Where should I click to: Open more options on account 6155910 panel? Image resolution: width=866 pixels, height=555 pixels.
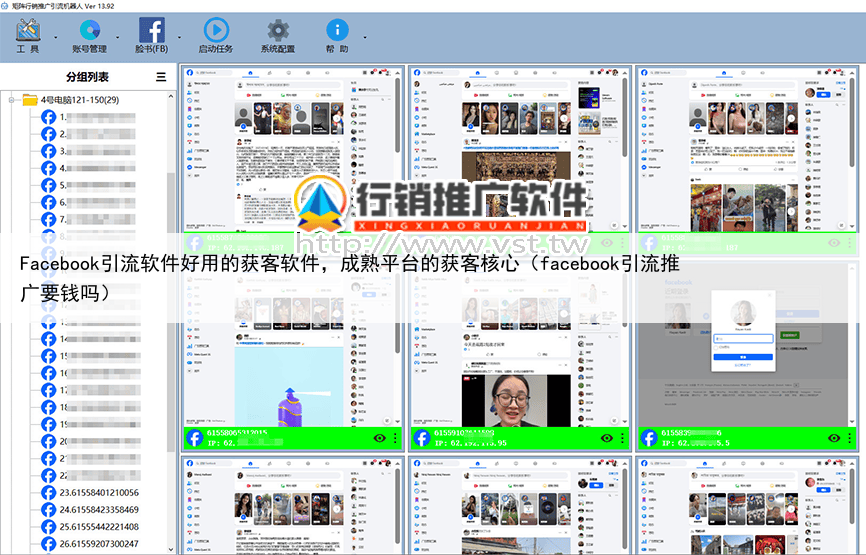(622, 438)
